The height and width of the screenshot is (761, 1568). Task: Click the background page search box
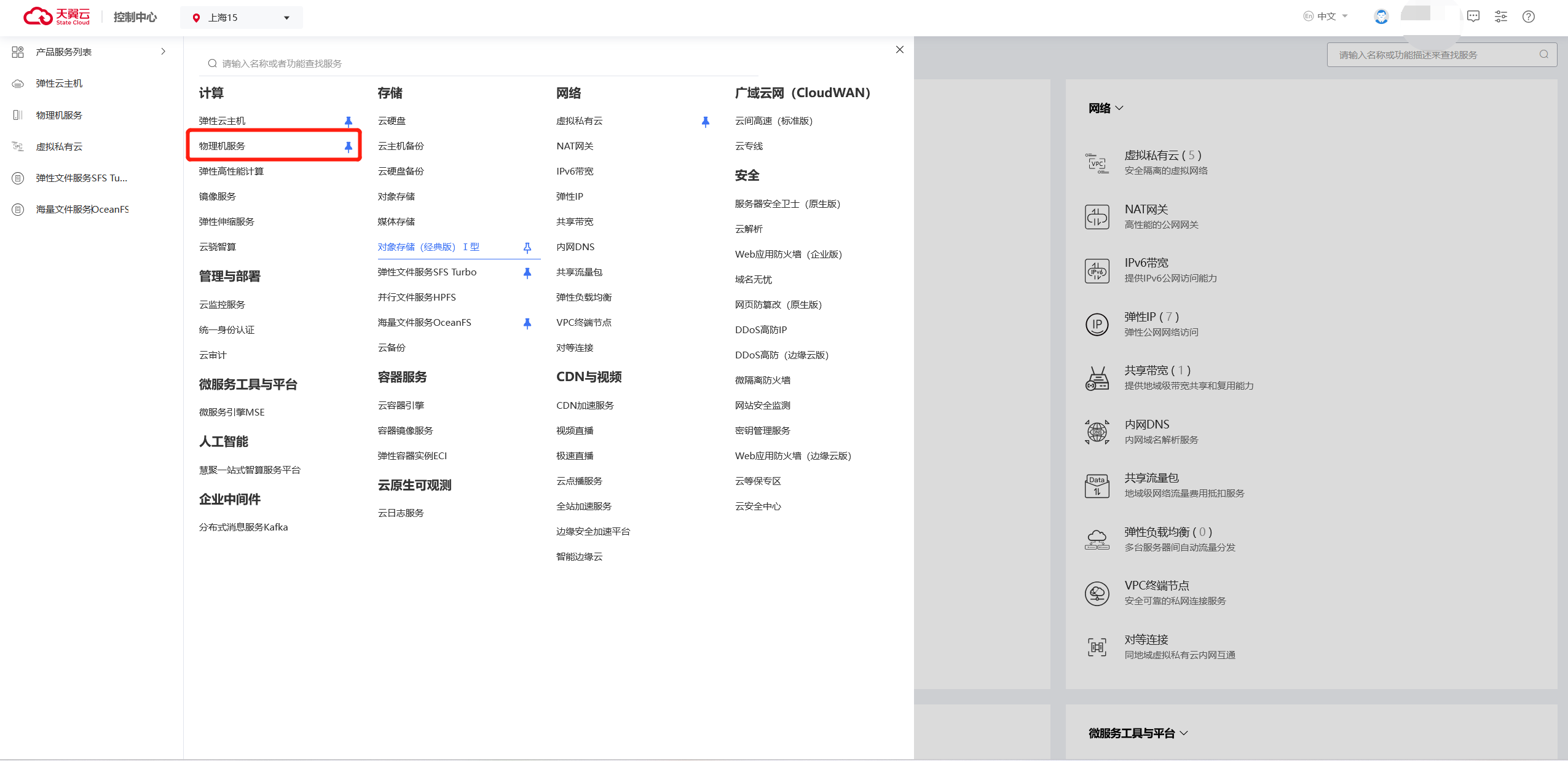tap(1442, 55)
